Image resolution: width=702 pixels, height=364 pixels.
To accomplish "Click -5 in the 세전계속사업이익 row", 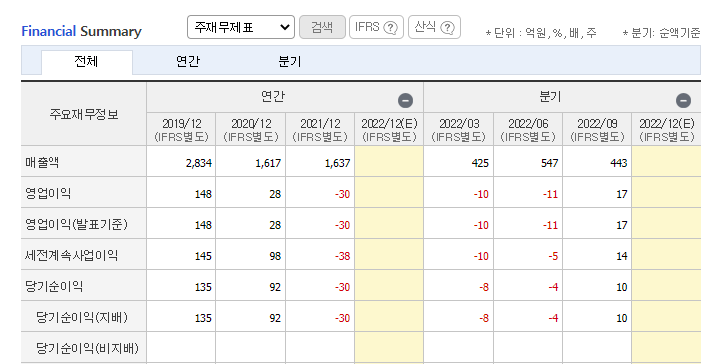I will (553, 256).
